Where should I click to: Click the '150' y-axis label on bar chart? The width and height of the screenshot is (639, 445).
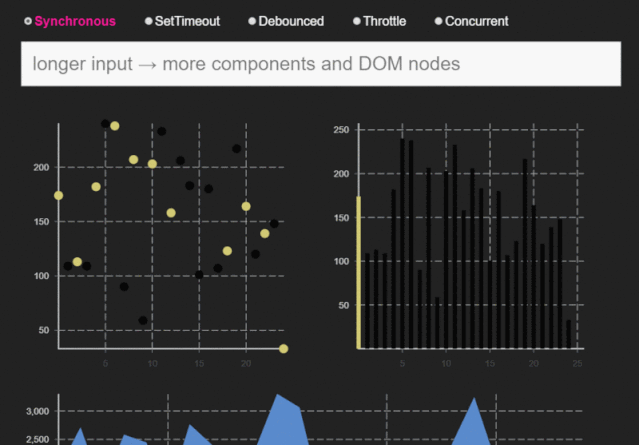pyautogui.click(x=342, y=218)
